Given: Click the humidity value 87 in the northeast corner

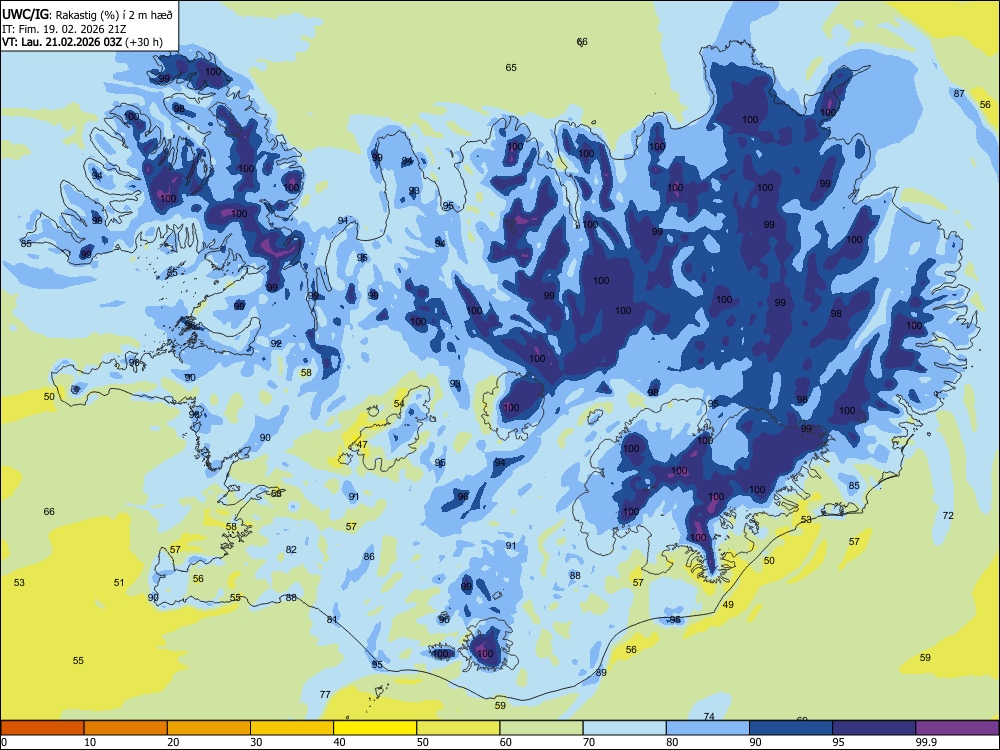Looking at the screenshot, I should point(959,93).
